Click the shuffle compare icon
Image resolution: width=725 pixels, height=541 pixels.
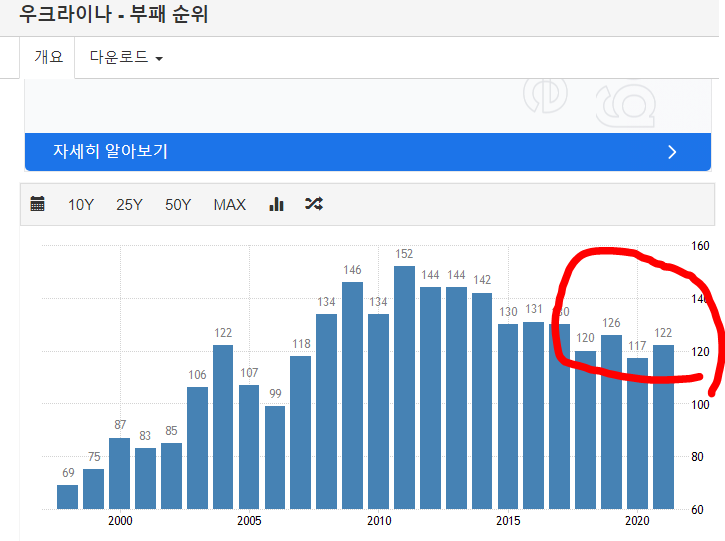coord(314,203)
